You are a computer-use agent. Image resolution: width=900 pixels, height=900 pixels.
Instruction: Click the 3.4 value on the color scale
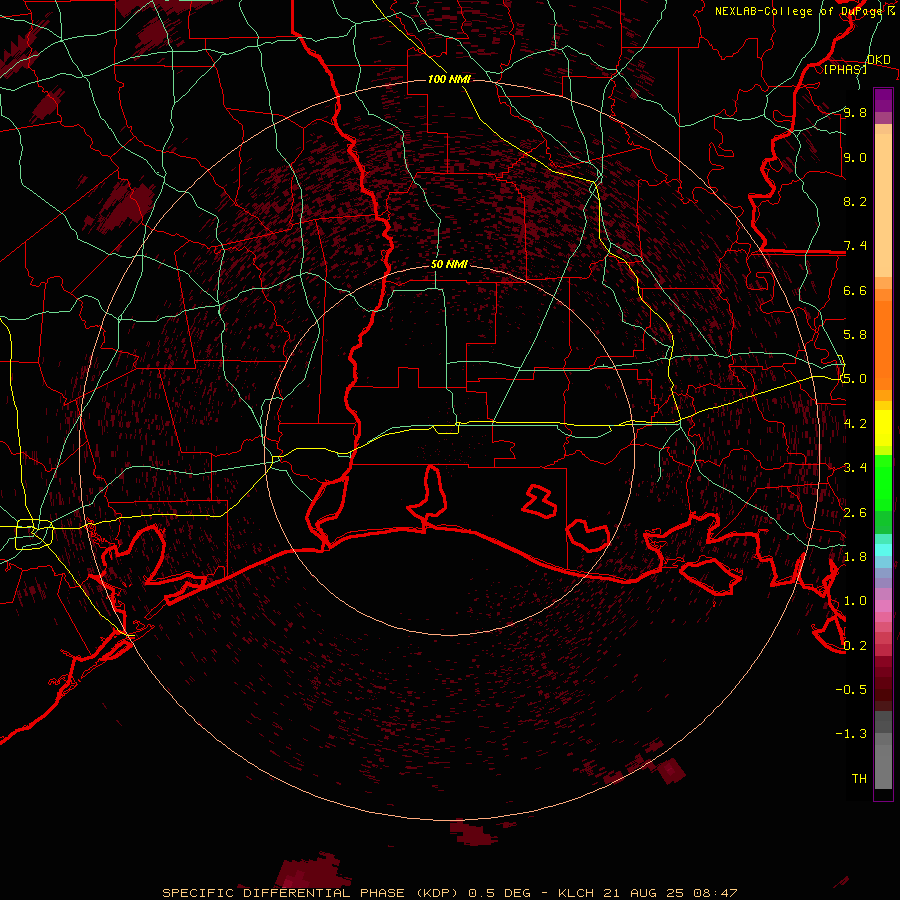click(855, 468)
